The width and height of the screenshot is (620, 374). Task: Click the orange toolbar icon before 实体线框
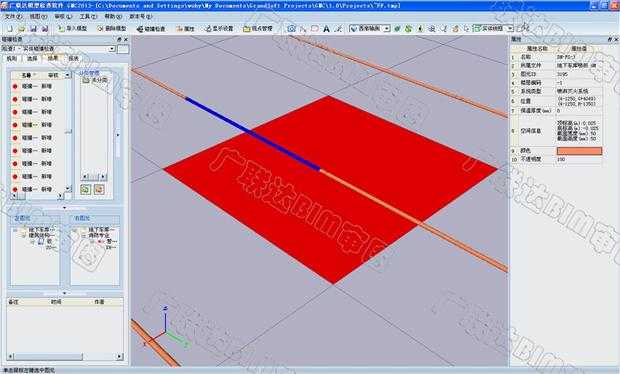coord(455,28)
